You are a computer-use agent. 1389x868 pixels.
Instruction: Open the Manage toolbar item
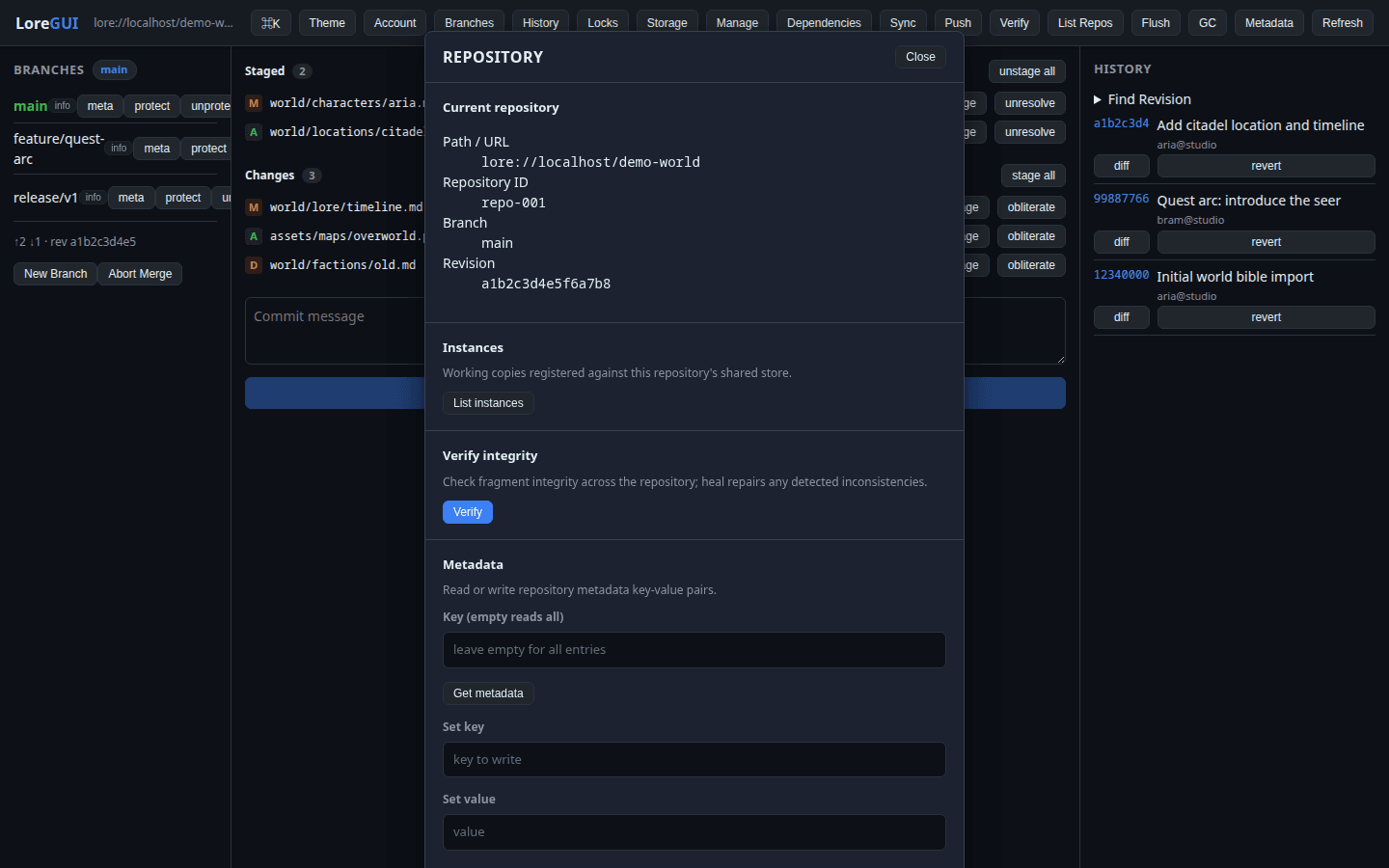click(738, 23)
